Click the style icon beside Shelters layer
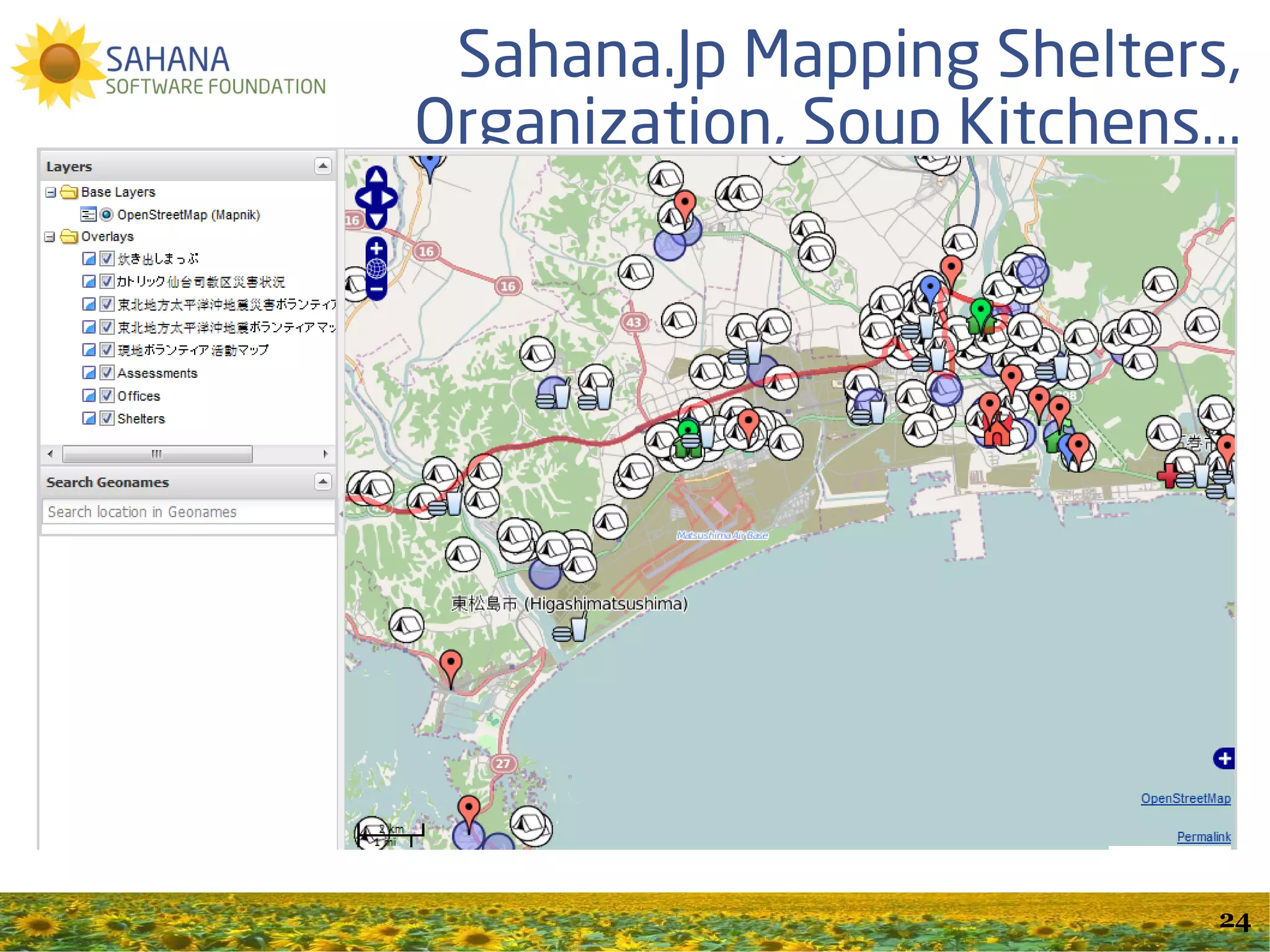1270x952 pixels. pos(89,418)
